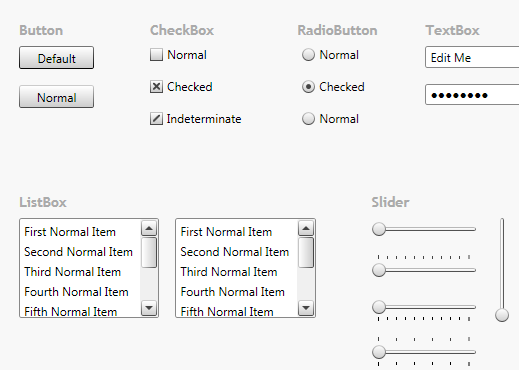The width and height of the screenshot is (519, 370).
Task: Select Fifth Normal Item in left ListBox
Action: pos(80,310)
